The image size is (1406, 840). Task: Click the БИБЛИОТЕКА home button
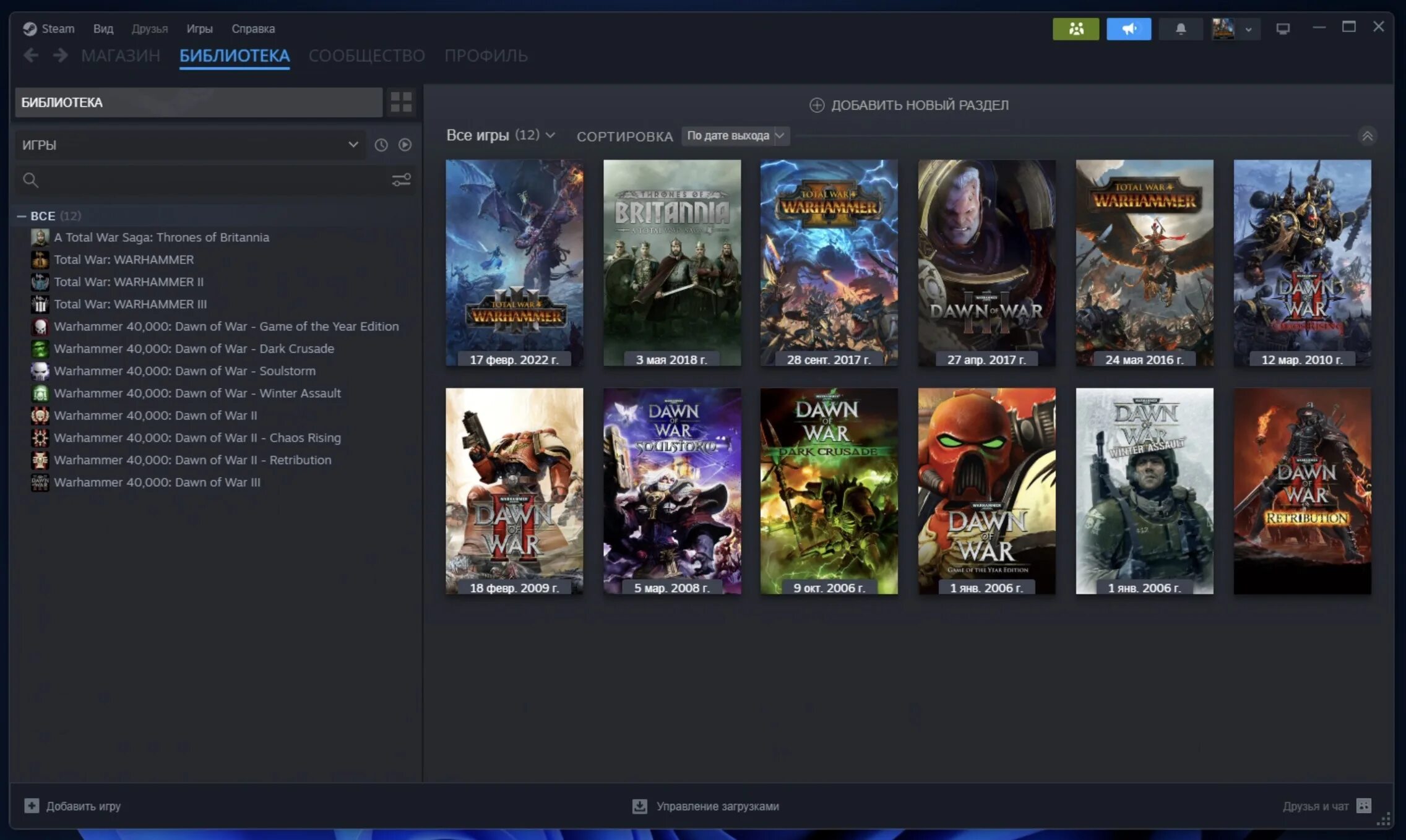[199, 102]
